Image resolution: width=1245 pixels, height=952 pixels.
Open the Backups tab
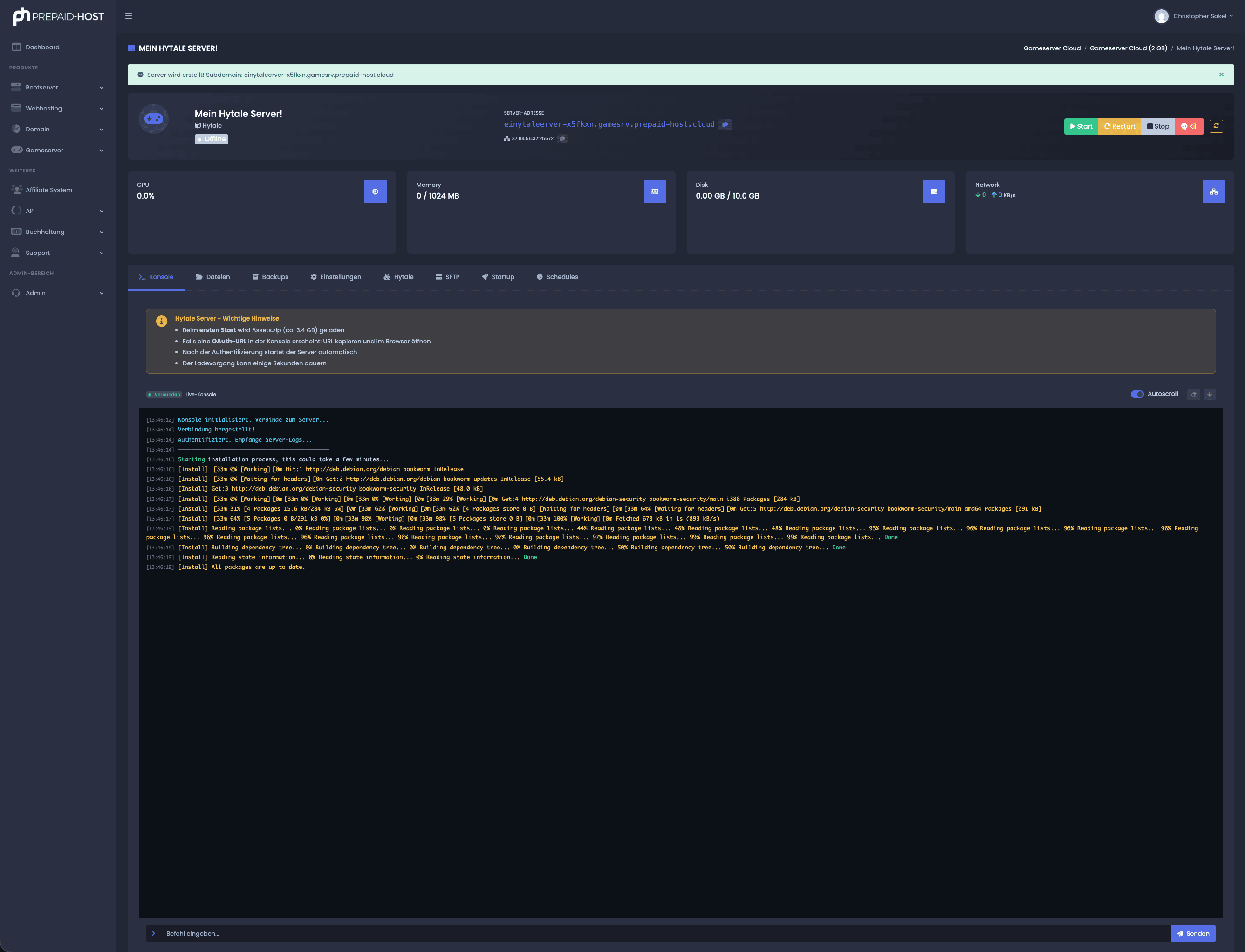270,276
